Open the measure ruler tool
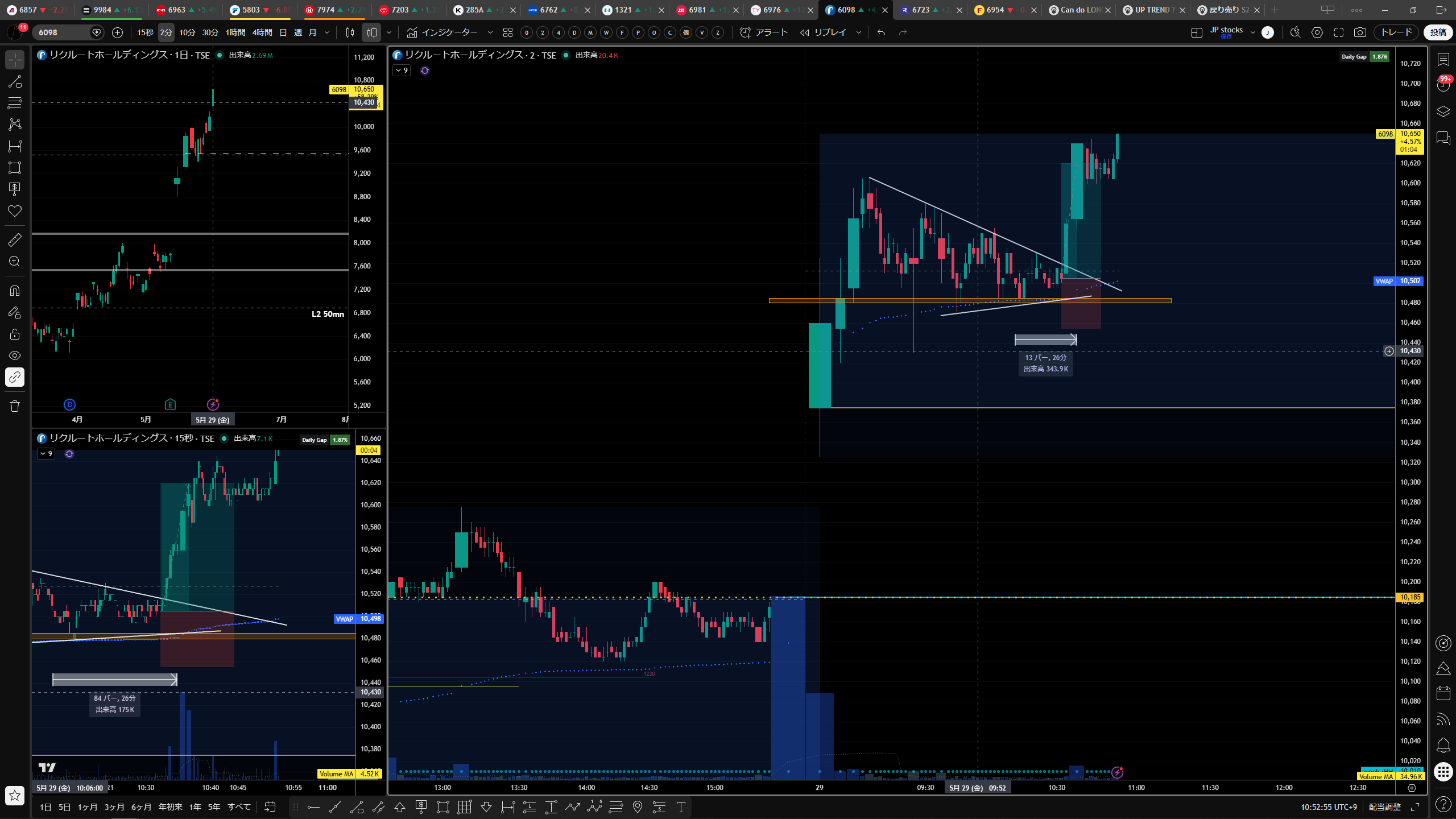 [x=15, y=239]
